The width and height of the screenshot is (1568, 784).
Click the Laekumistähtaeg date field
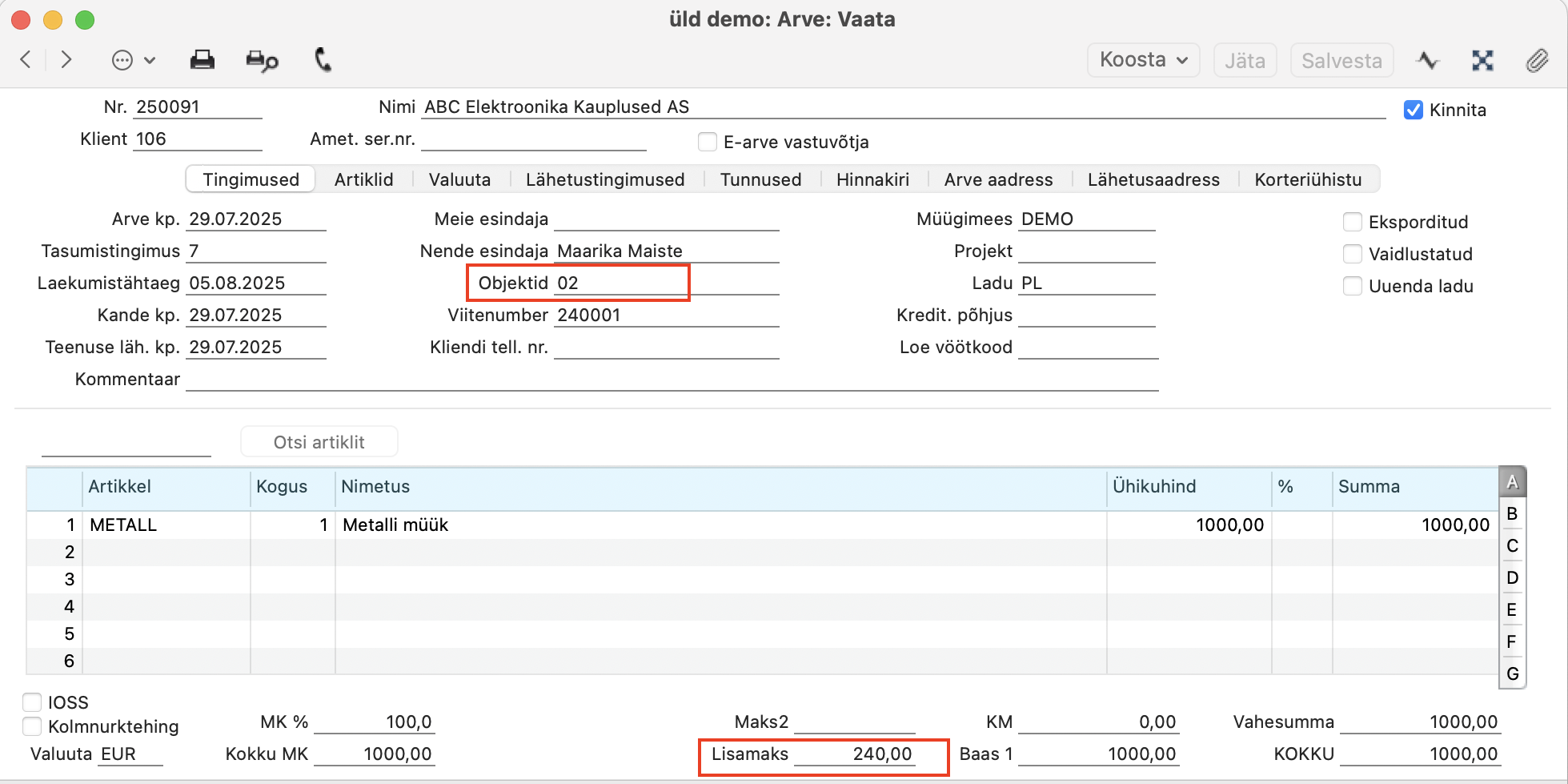(256, 283)
